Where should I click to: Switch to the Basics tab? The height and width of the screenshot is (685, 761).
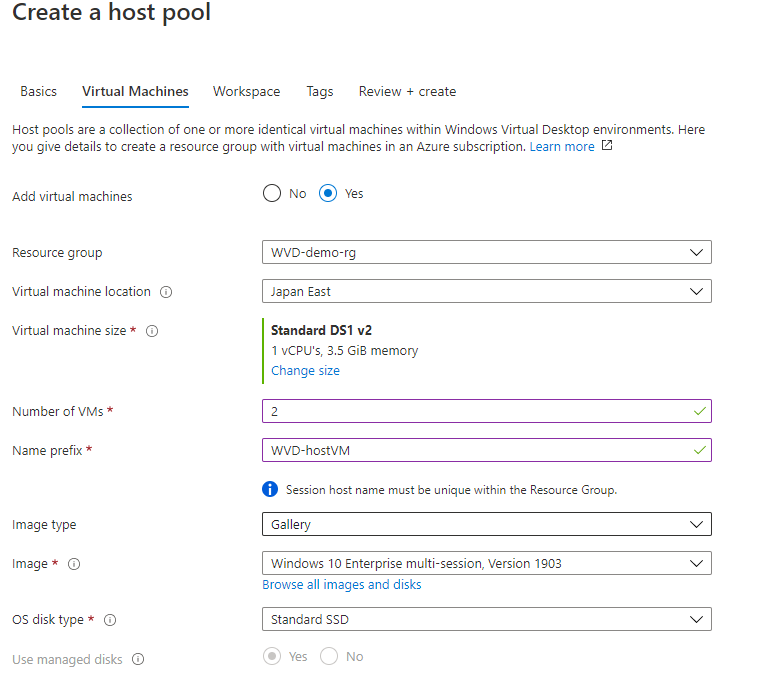coord(39,91)
